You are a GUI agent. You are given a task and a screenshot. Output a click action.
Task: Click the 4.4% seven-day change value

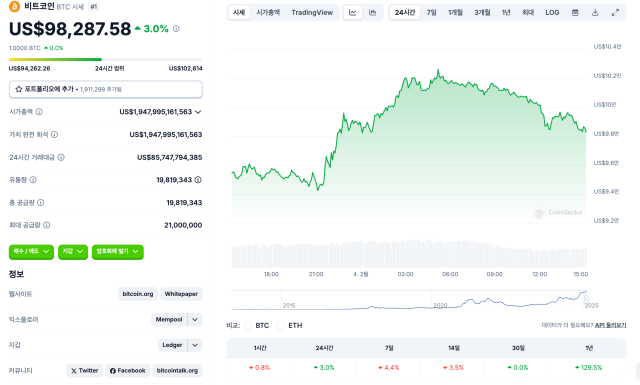(389, 367)
